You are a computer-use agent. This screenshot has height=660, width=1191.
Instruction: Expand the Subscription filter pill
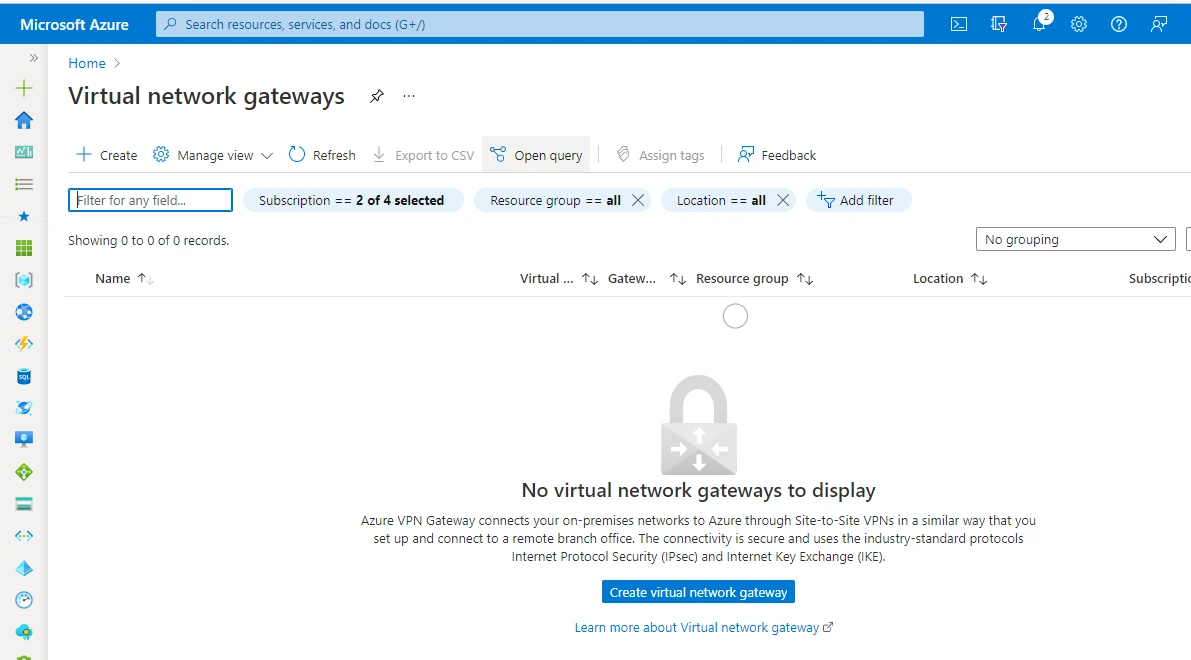point(353,200)
